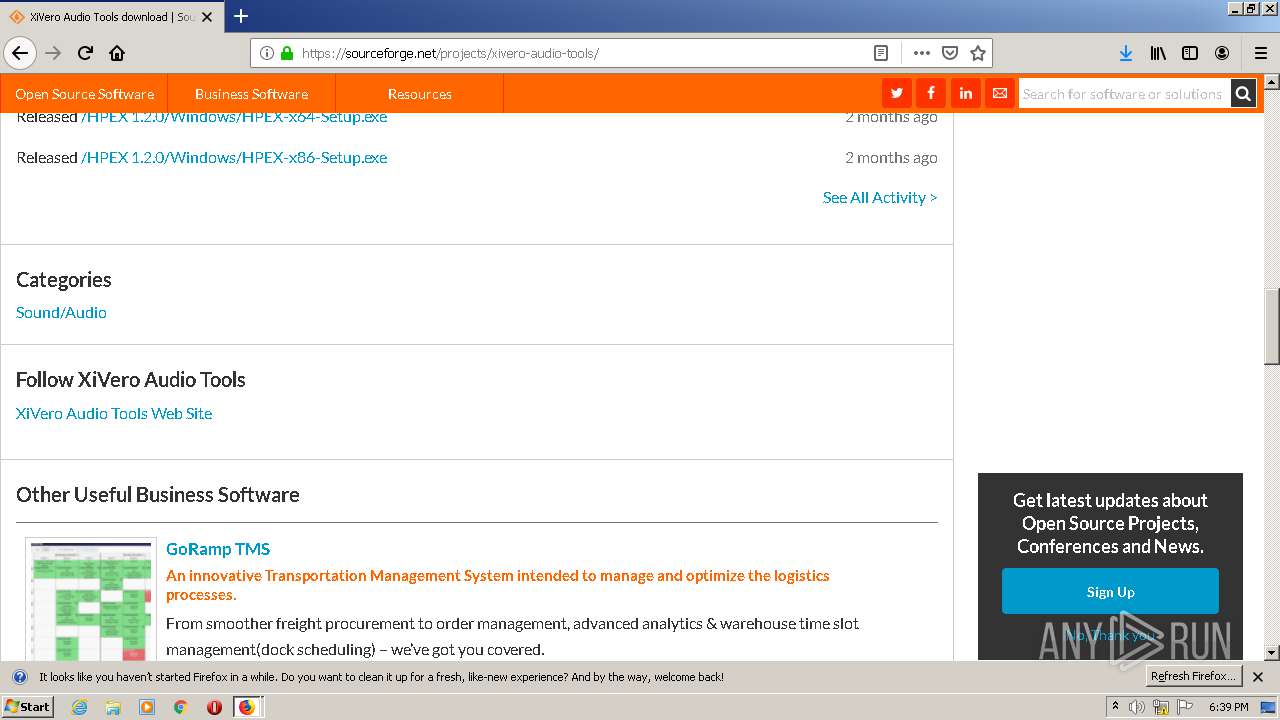
Task: Open the media player taskbar icon
Action: click(x=147, y=707)
